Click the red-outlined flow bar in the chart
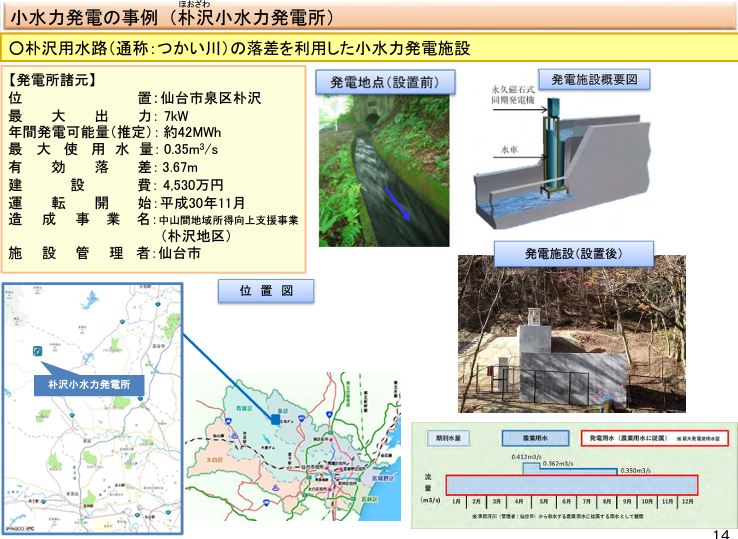The image size is (738, 539). (x=572, y=485)
